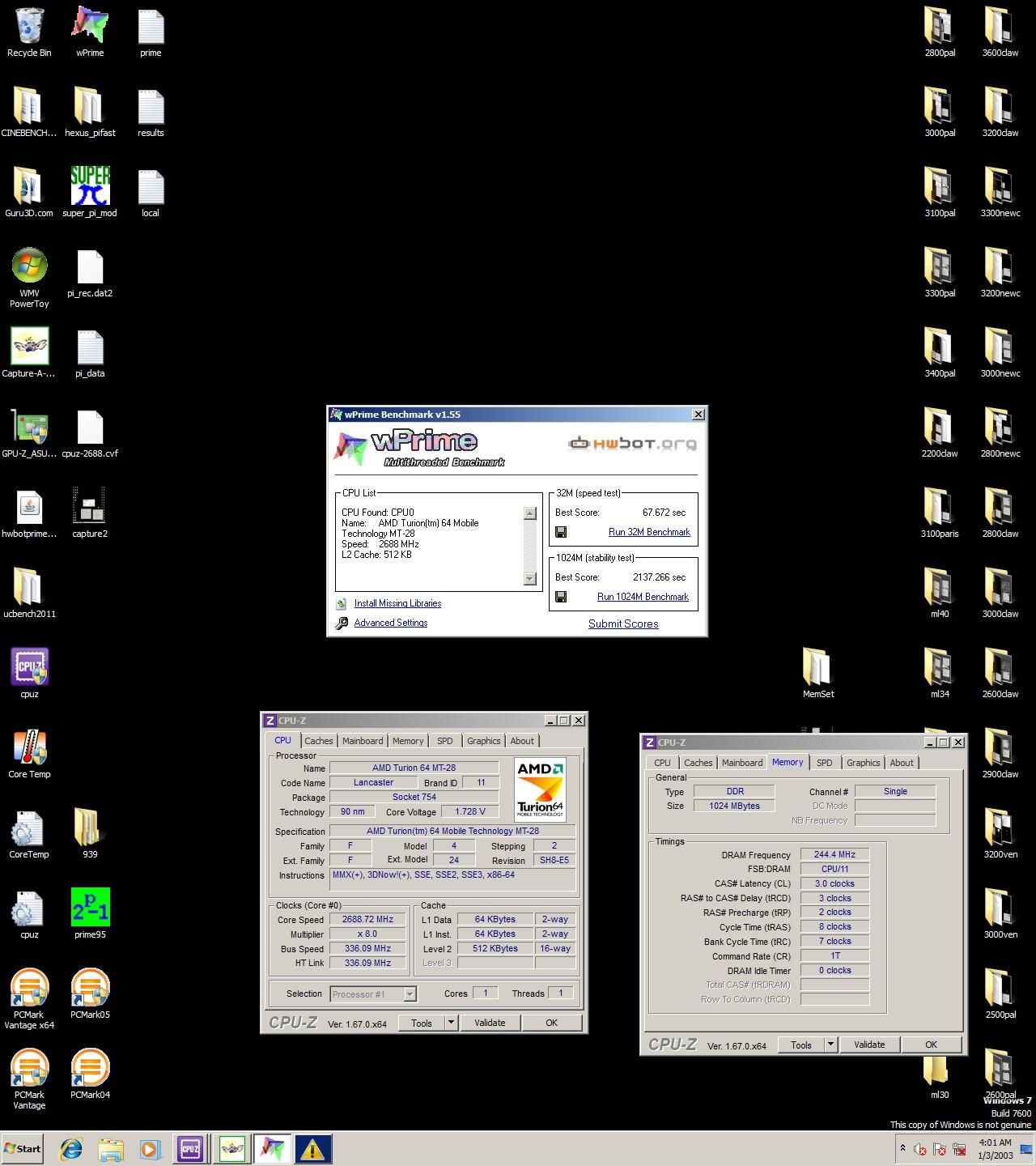This screenshot has width=1036, height=1166.
Task: Click the Start button
Action: [23, 1148]
